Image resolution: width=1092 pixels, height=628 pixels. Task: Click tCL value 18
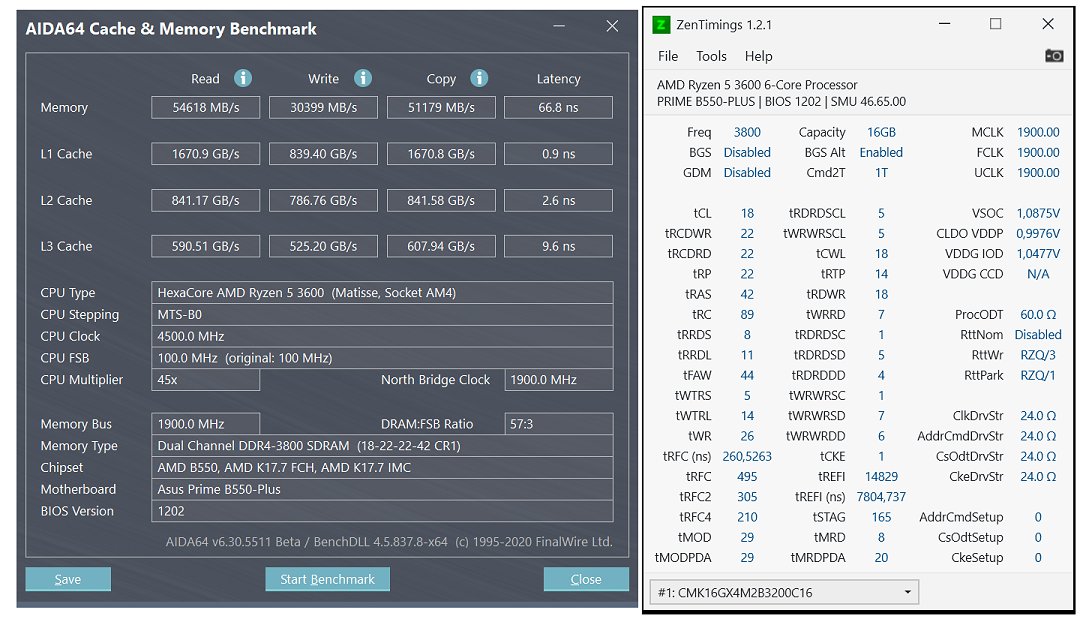click(747, 213)
